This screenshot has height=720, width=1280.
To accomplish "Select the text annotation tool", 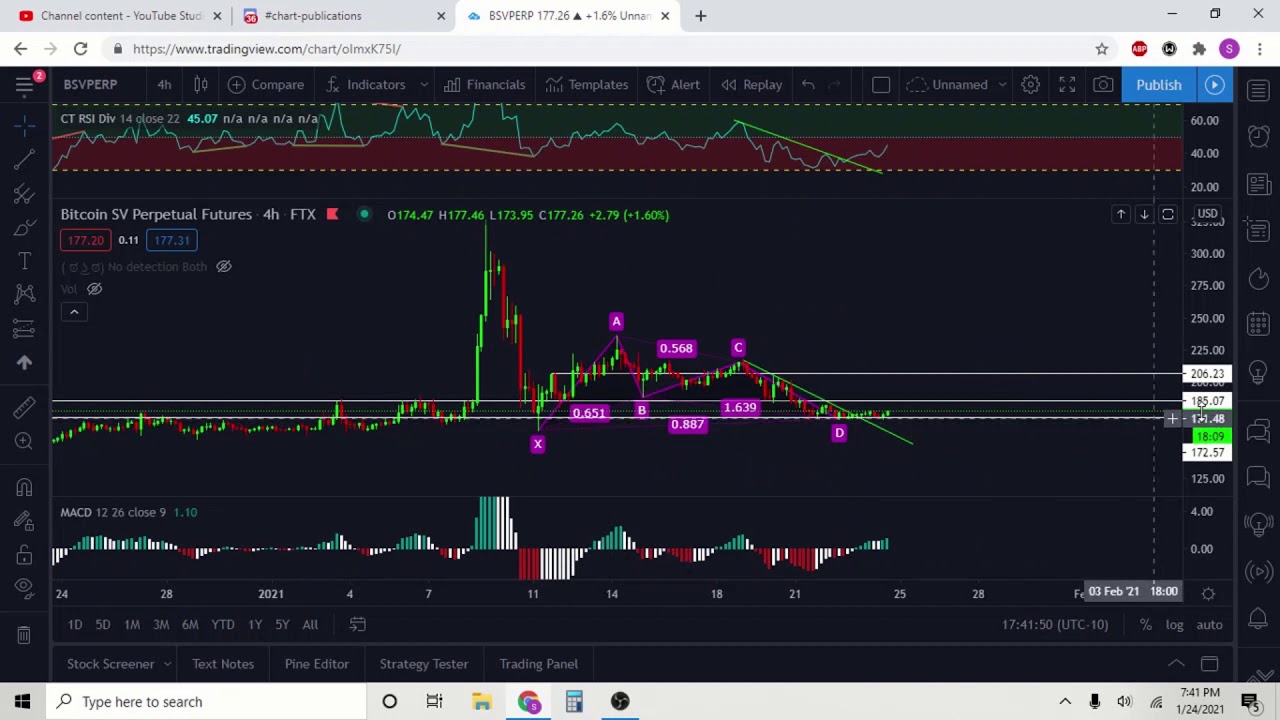I will [24, 261].
